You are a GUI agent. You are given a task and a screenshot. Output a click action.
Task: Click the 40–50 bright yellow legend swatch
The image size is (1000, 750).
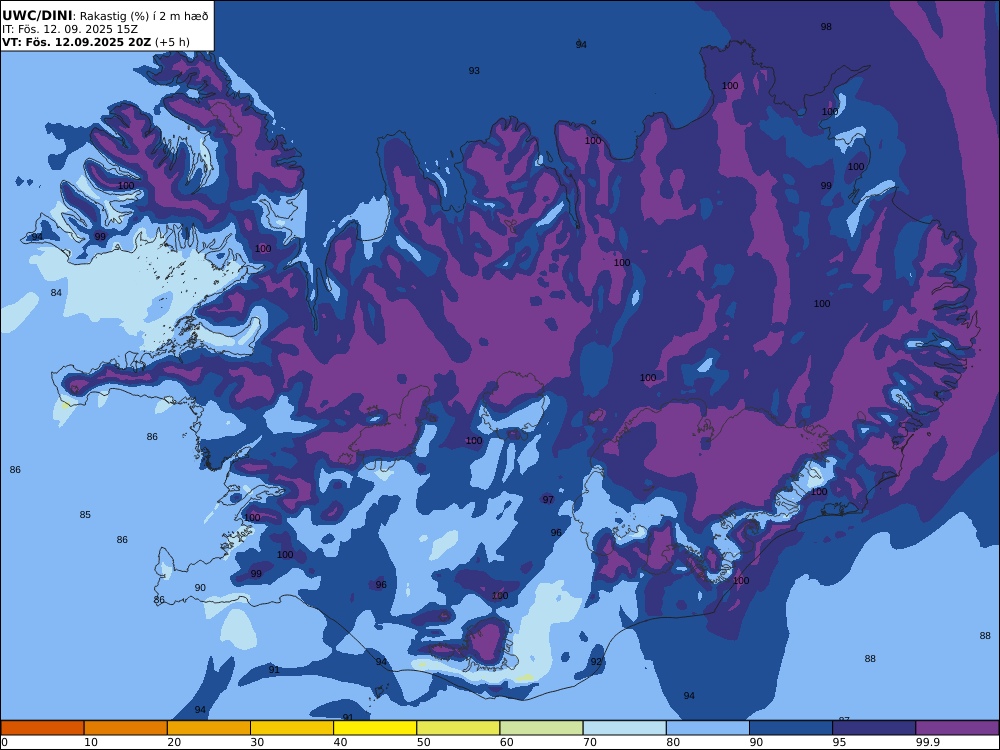(375, 728)
